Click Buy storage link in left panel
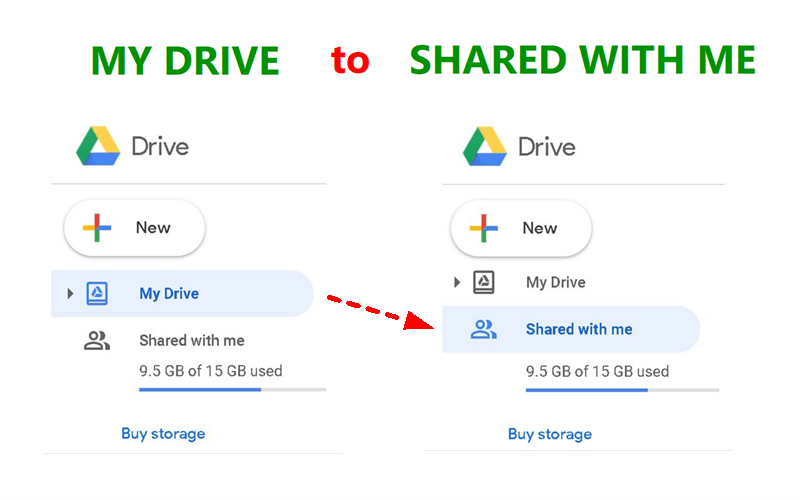This screenshot has width=800, height=500. (163, 434)
